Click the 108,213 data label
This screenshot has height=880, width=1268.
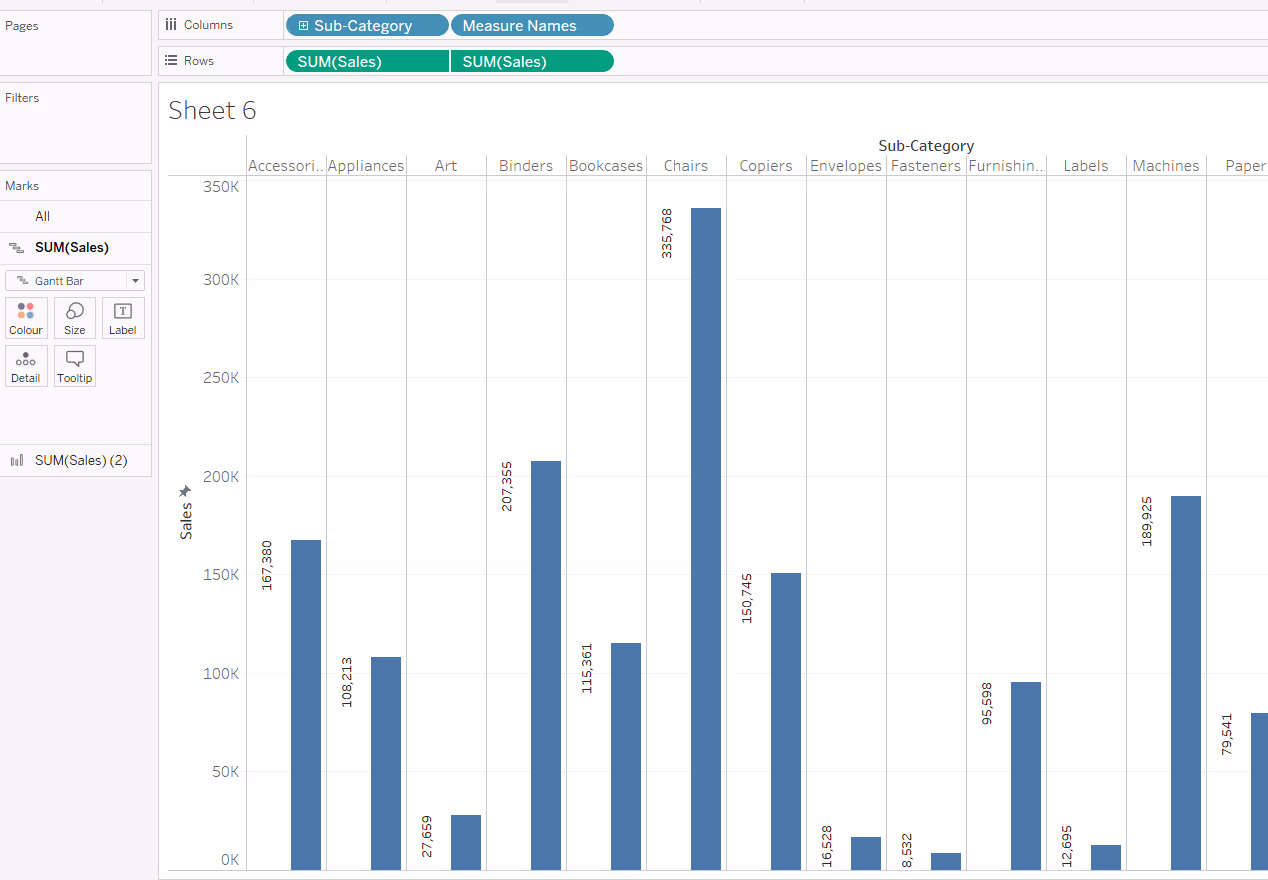pyautogui.click(x=347, y=682)
